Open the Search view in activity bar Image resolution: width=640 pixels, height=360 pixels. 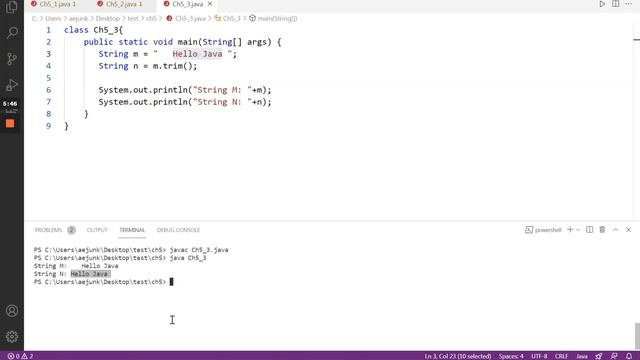pyautogui.click(x=12, y=33)
